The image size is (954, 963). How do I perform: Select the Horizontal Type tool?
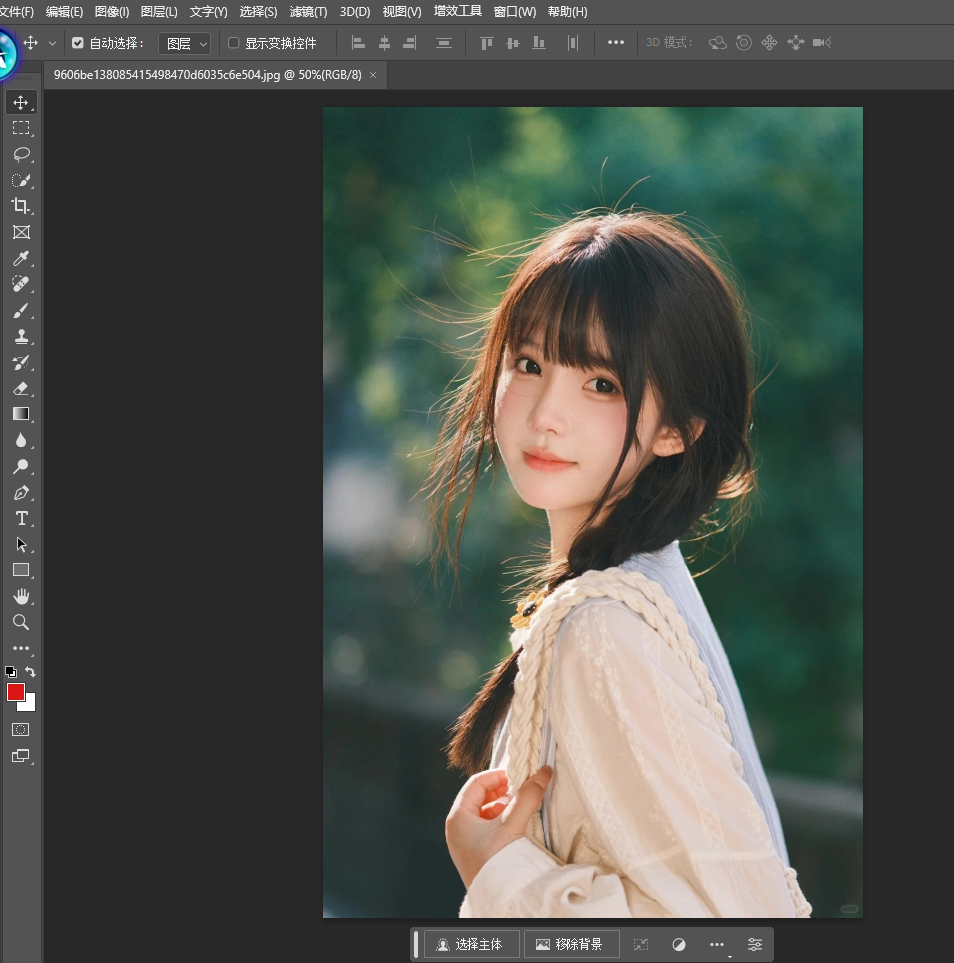tap(21, 518)
